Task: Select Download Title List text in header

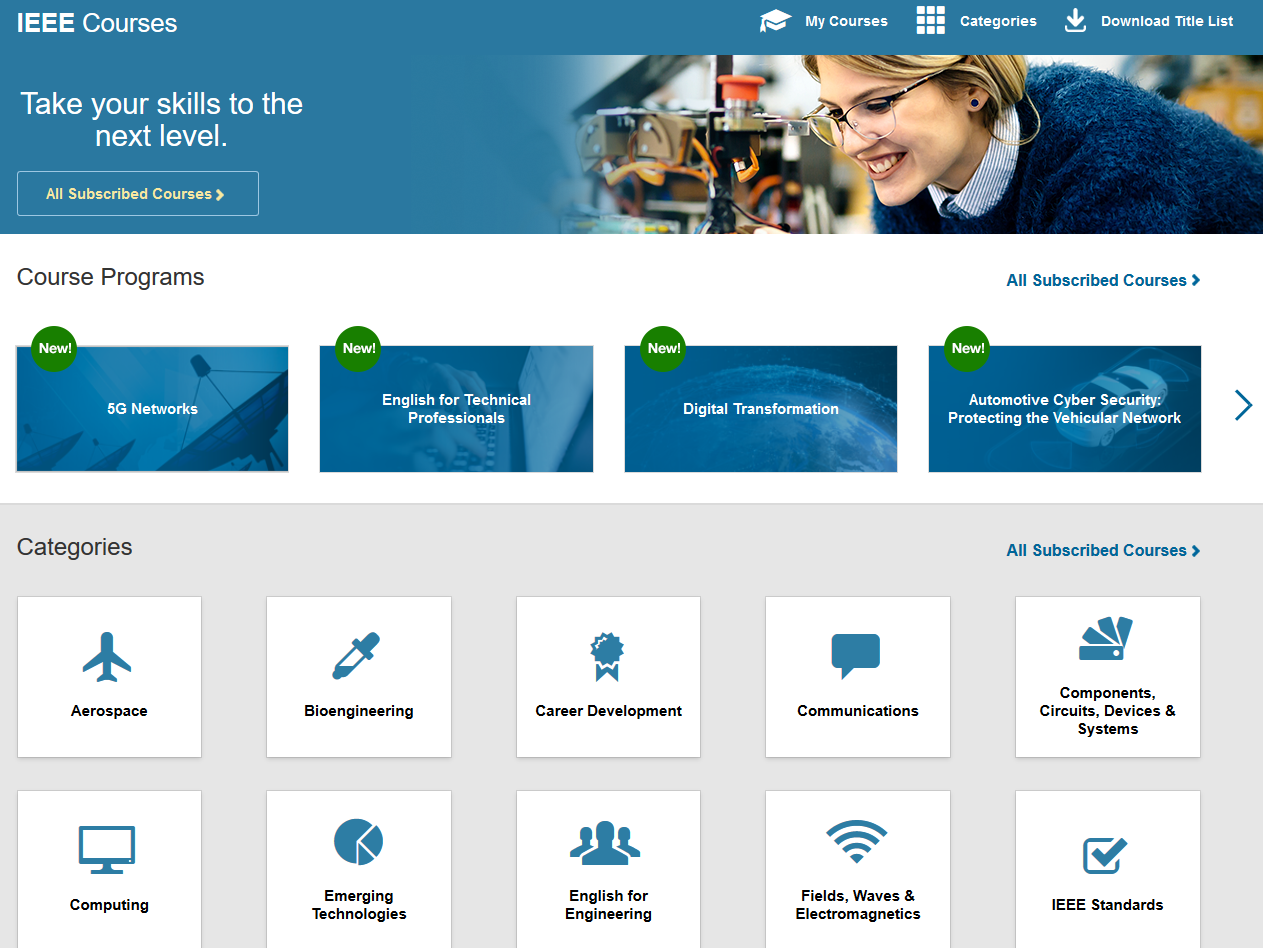Action: pos(1167,21)
